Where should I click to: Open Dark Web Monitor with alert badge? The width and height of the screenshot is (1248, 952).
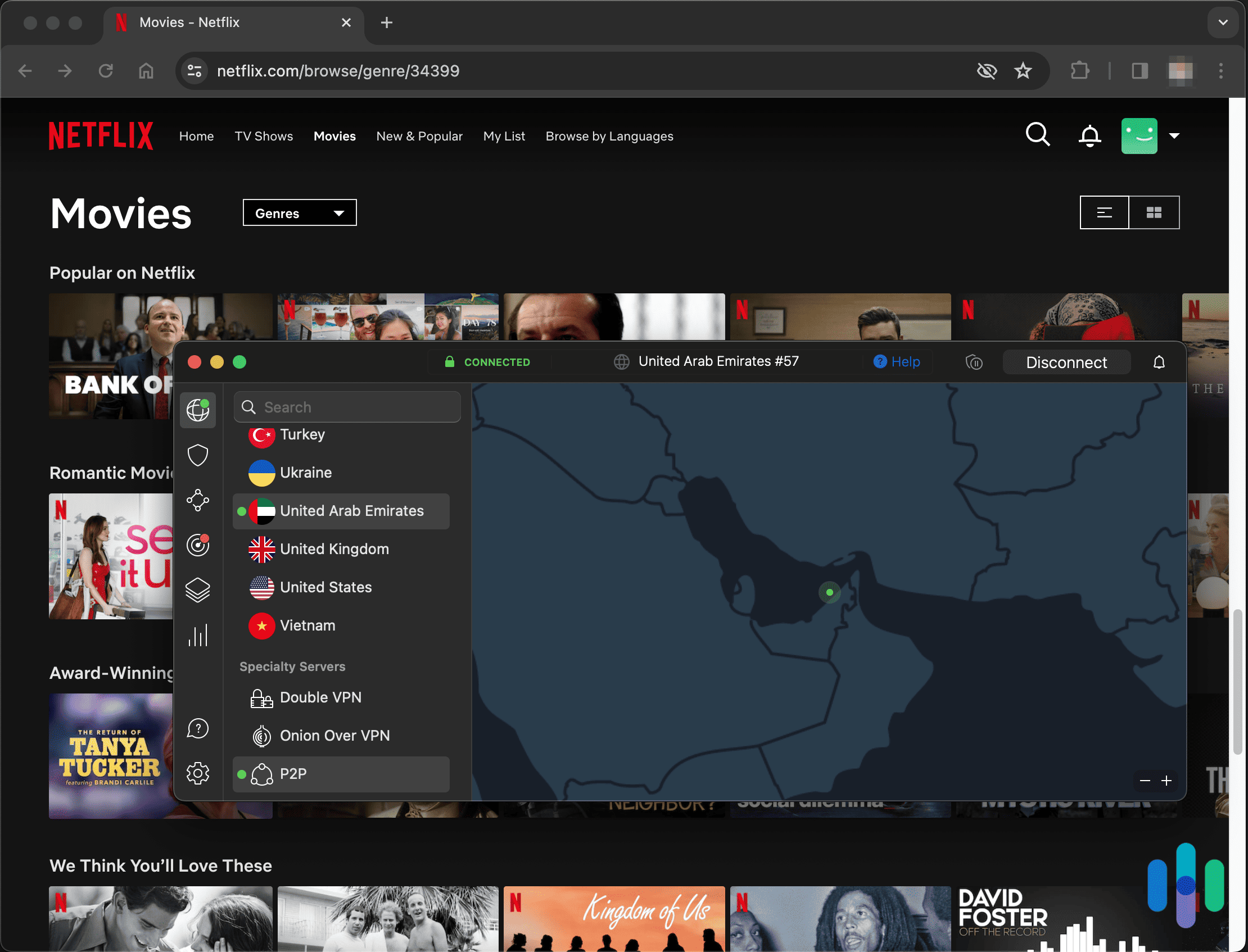[198, 545]
